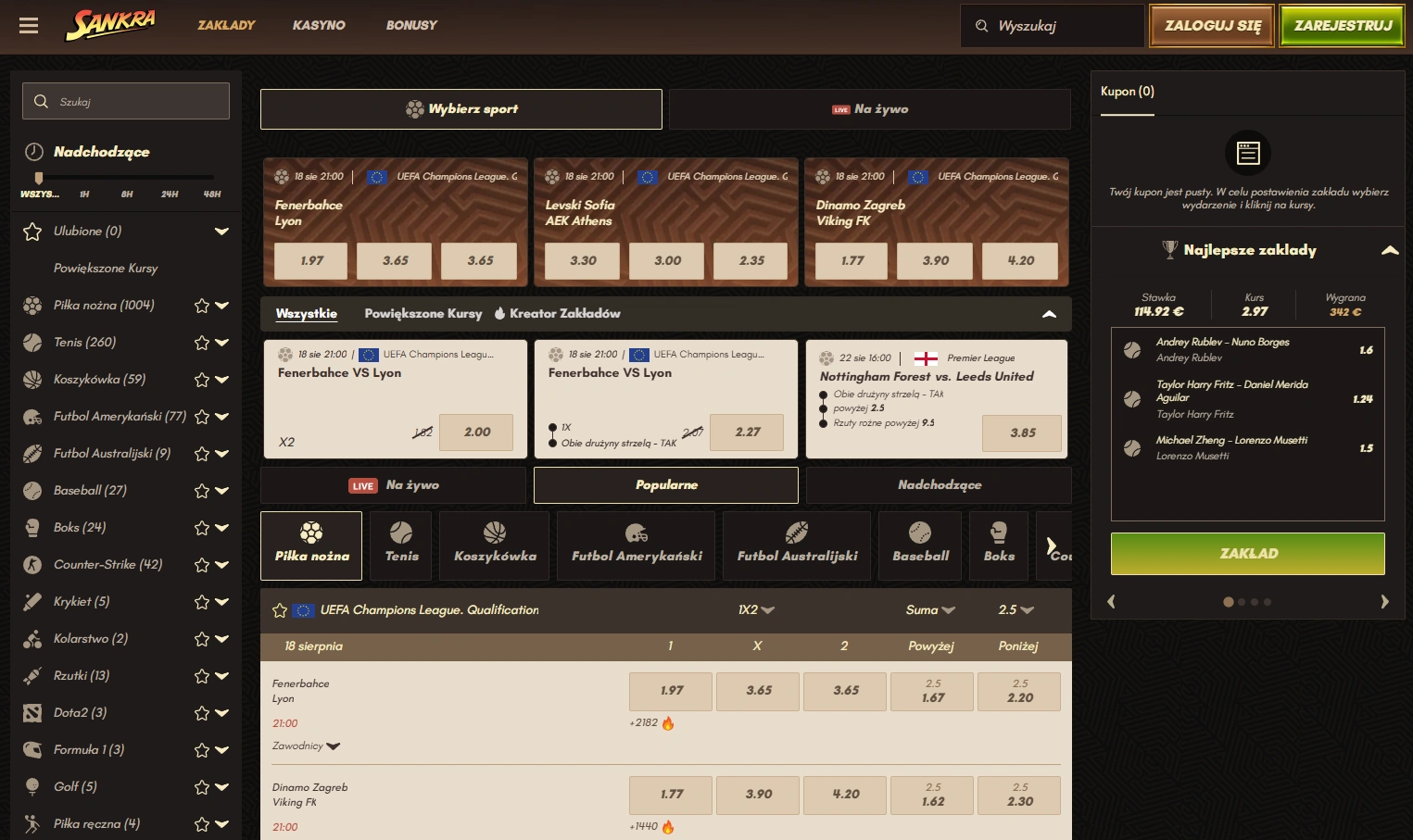Select the Boks glove icon tile

(x=999, y=545)
